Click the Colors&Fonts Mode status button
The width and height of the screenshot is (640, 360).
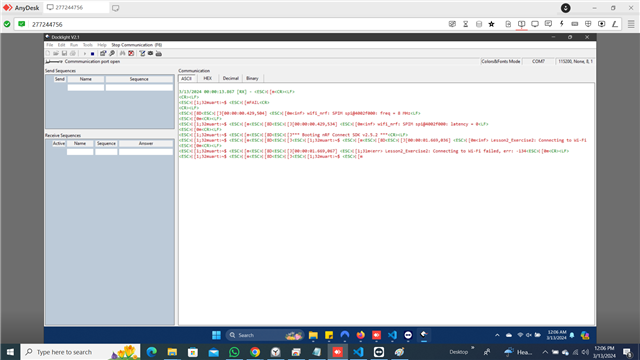tap(501, 61)
